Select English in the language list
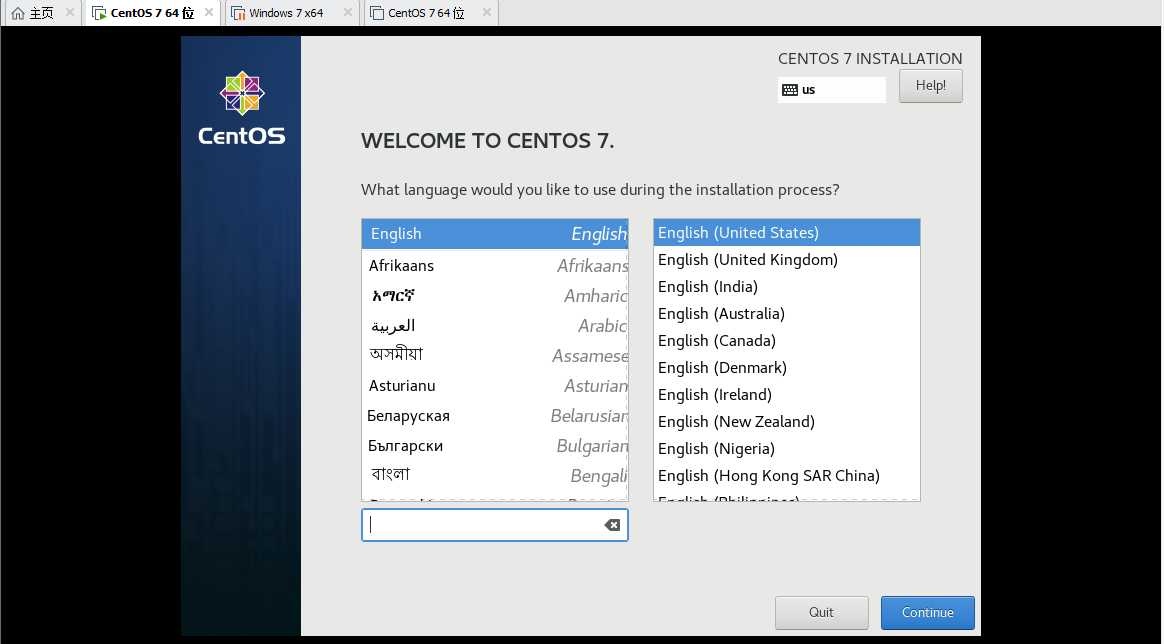The image size is (1164, 644). [495, 234]
